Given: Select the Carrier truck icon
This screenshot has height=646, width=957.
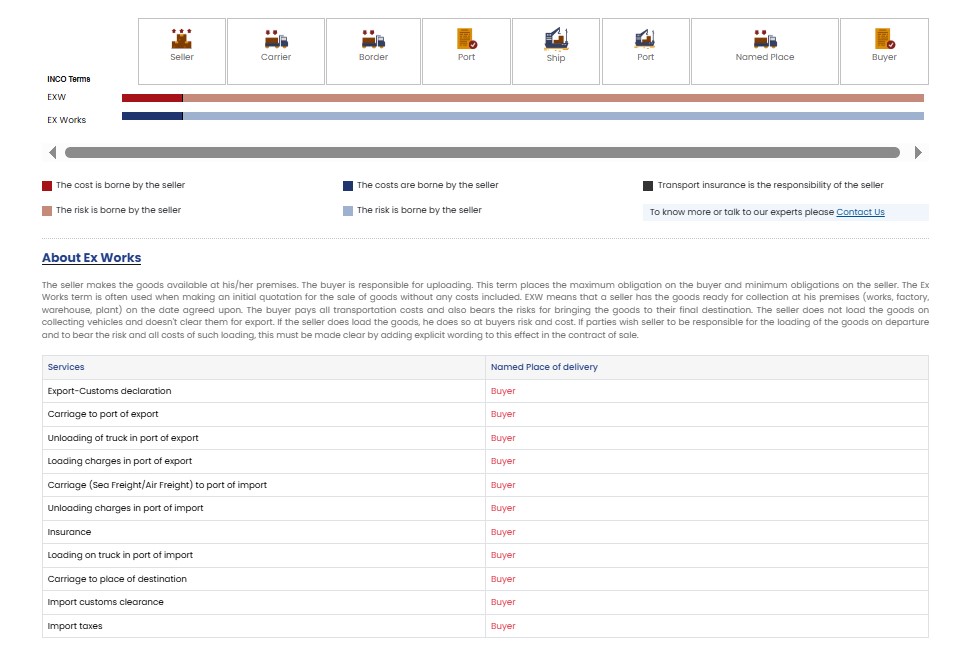Looking at the screenshot, I should click(276, 40).
